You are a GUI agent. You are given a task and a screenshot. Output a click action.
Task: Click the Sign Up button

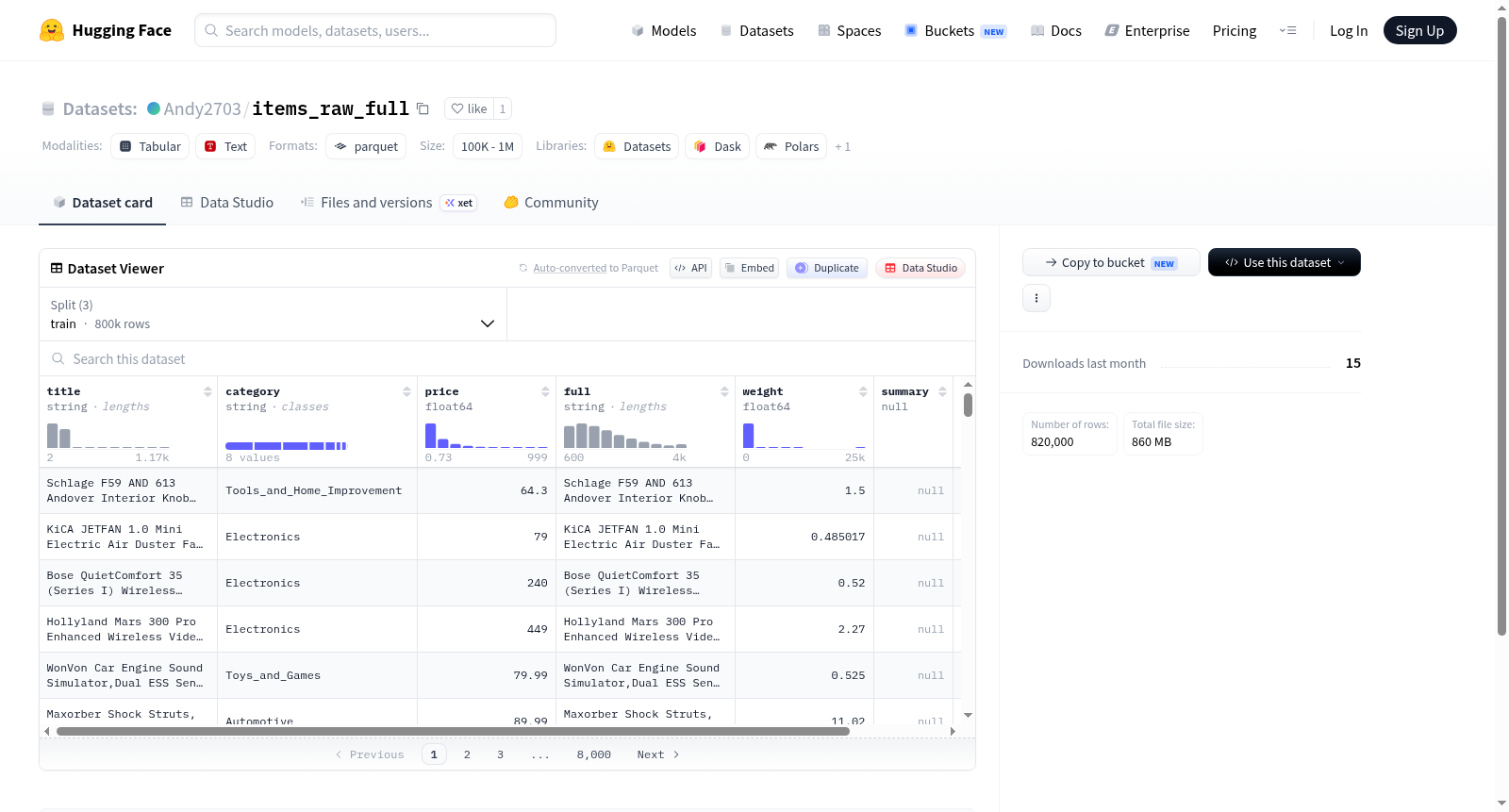tap(1419, 30)
